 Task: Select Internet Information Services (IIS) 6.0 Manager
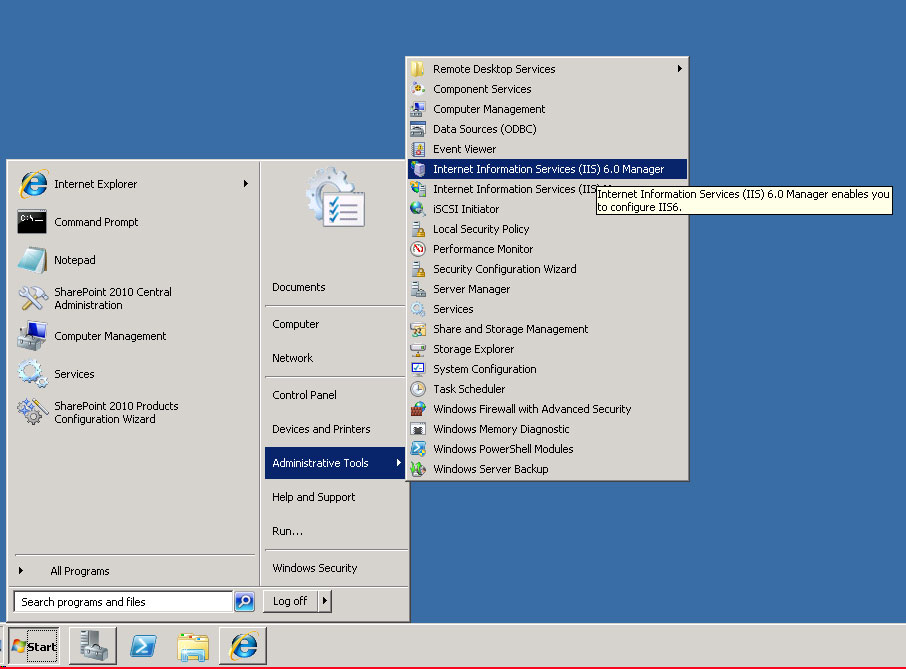547,169
